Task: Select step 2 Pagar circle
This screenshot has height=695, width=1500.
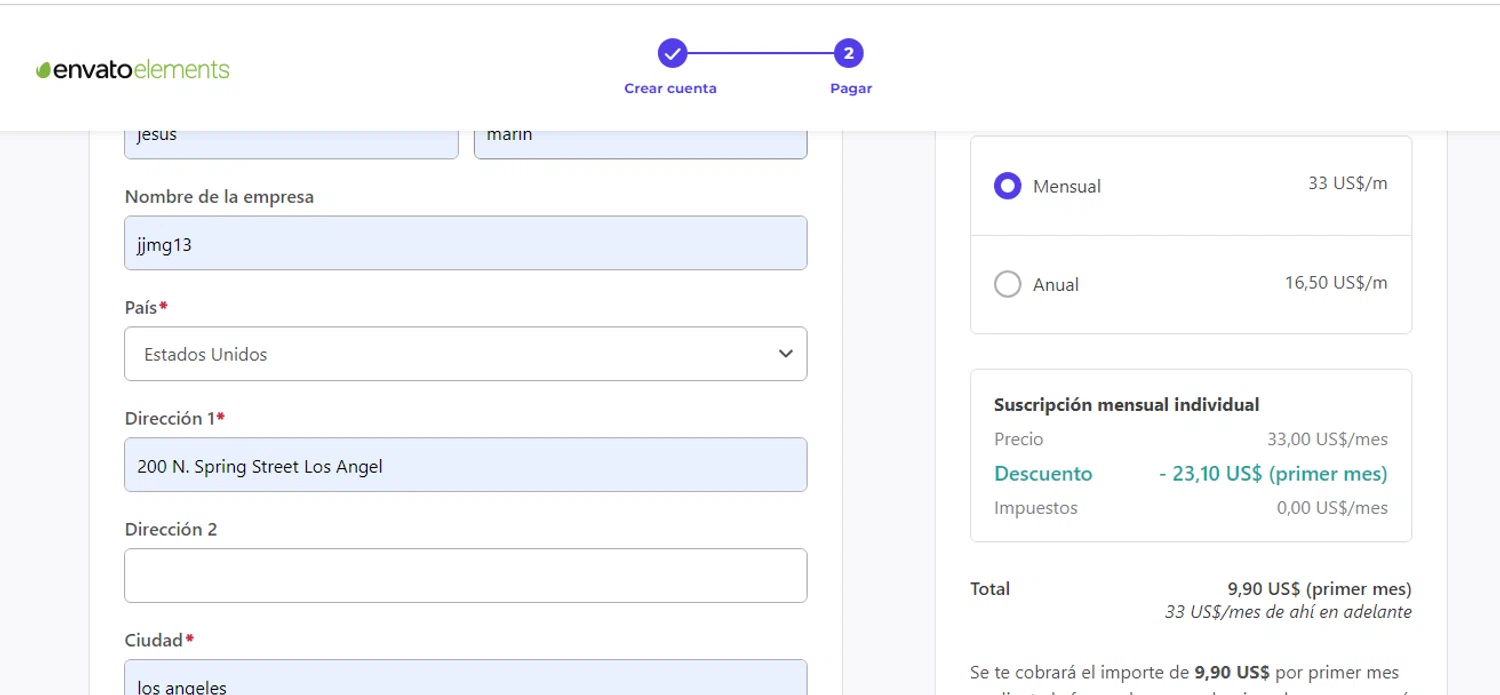Action: pyautogui.click(x=848, y=53)
